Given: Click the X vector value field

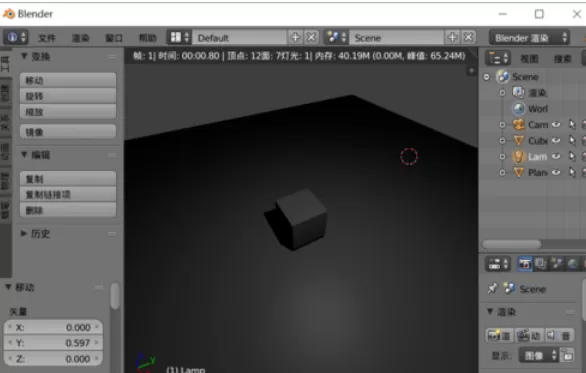Looking at the screenshot, I should (x=53, y=327).
